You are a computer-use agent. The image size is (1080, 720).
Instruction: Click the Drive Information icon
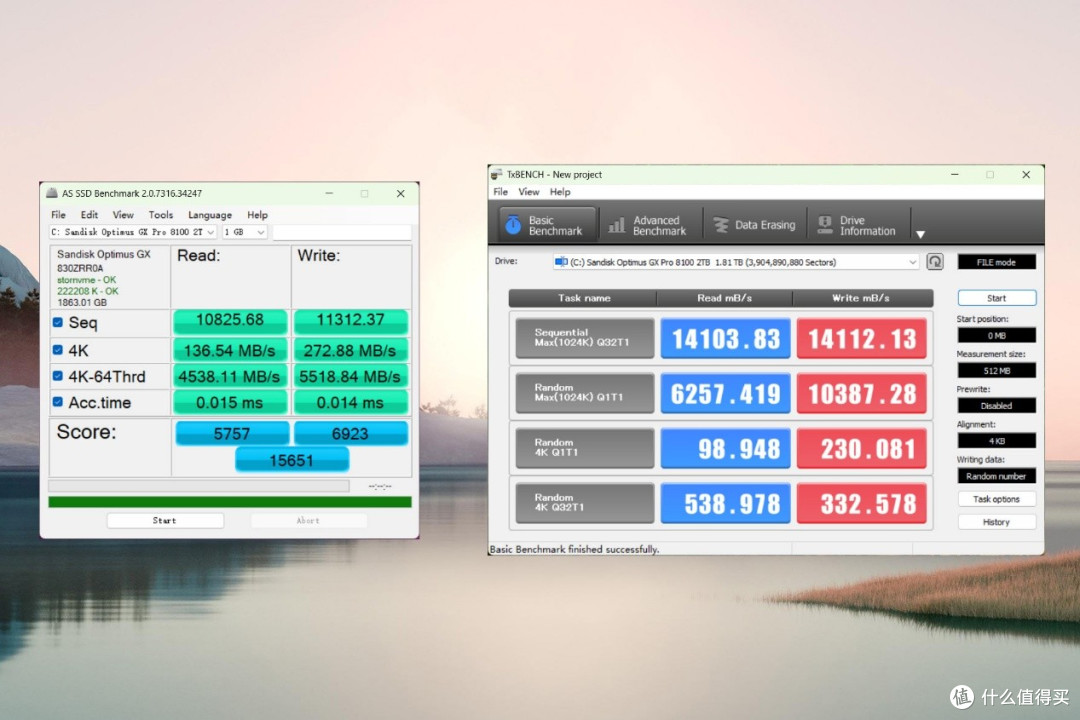tap(824, 225)
